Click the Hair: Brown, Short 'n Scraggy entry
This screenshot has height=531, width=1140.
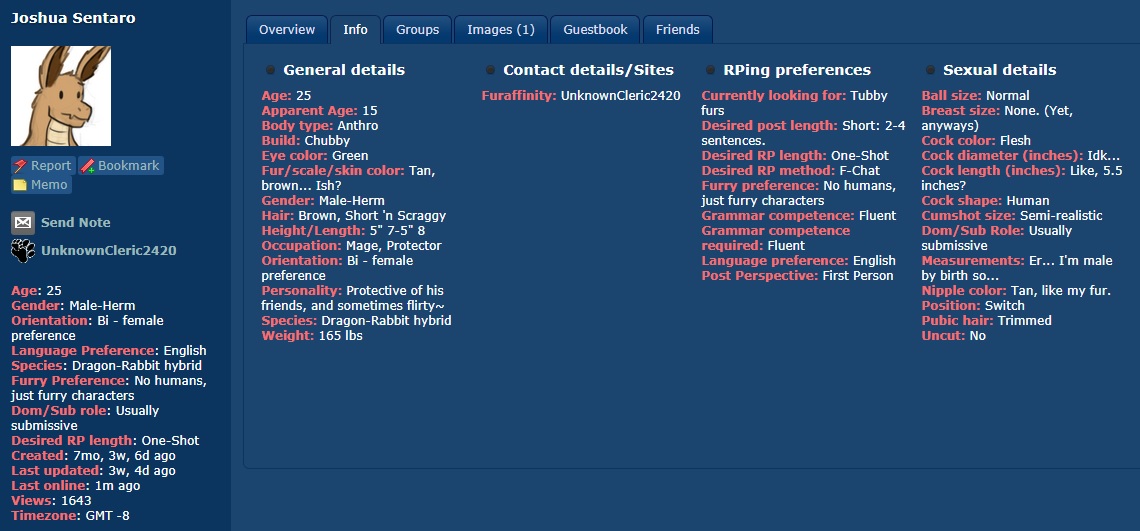point(354,215)
